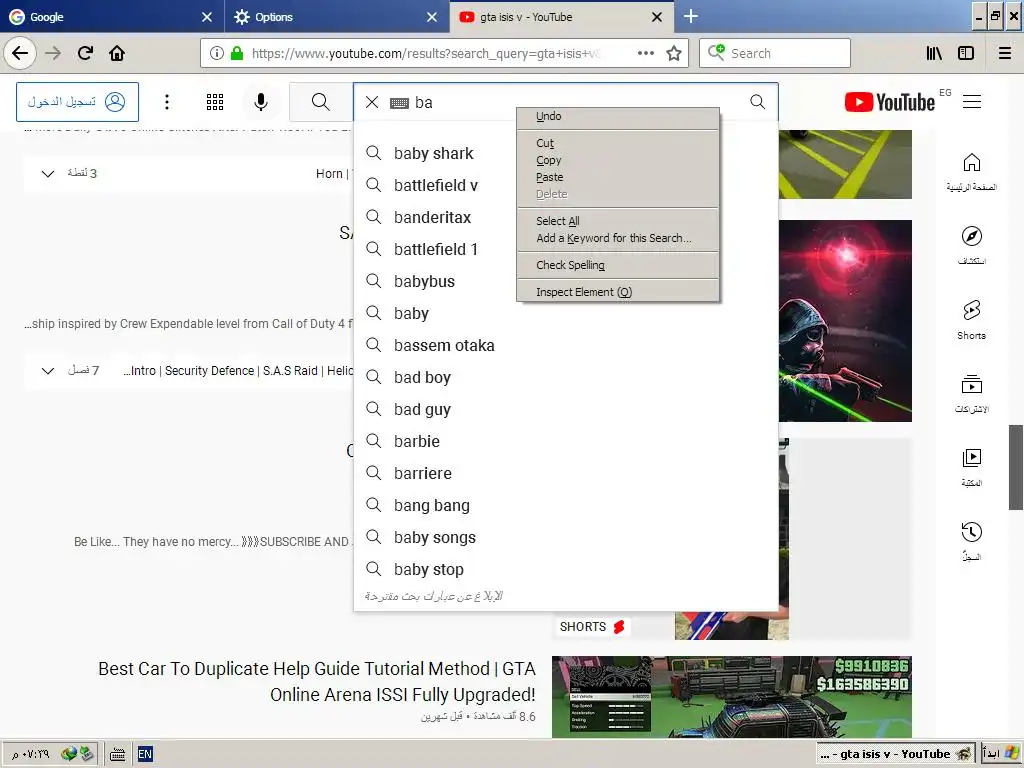Select the 'bang bang' suggestion

coord(566,505)
